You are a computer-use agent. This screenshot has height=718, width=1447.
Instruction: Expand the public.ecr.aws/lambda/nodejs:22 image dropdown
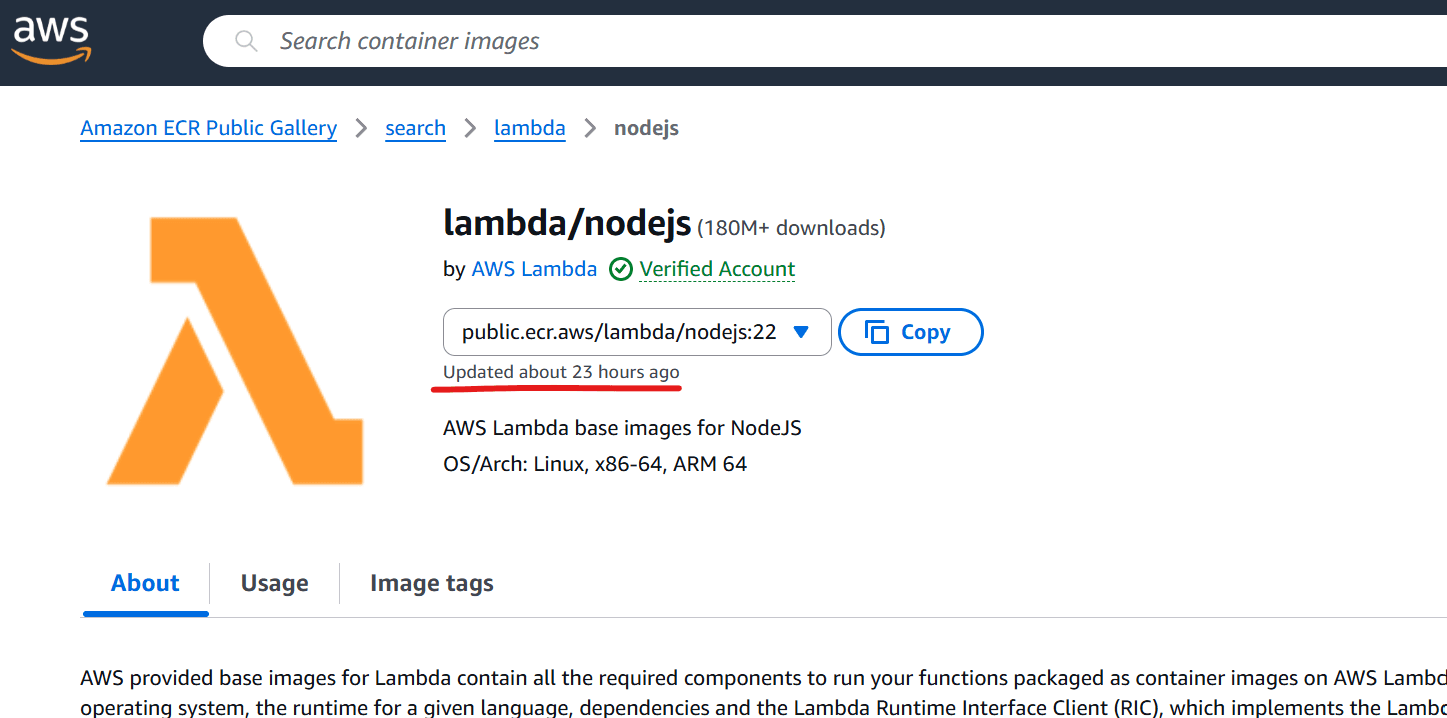[637, 332]
